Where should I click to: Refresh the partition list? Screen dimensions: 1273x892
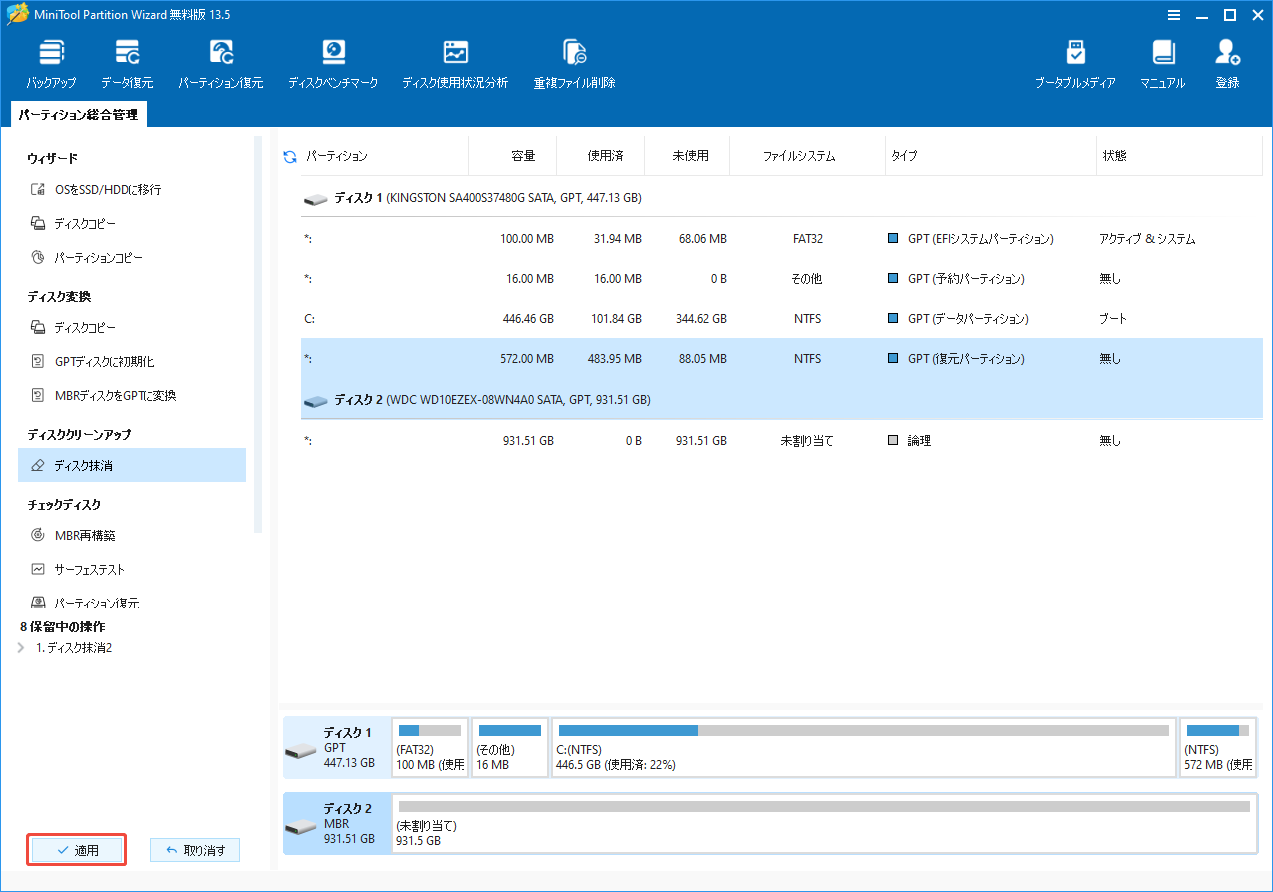[288, 155]
